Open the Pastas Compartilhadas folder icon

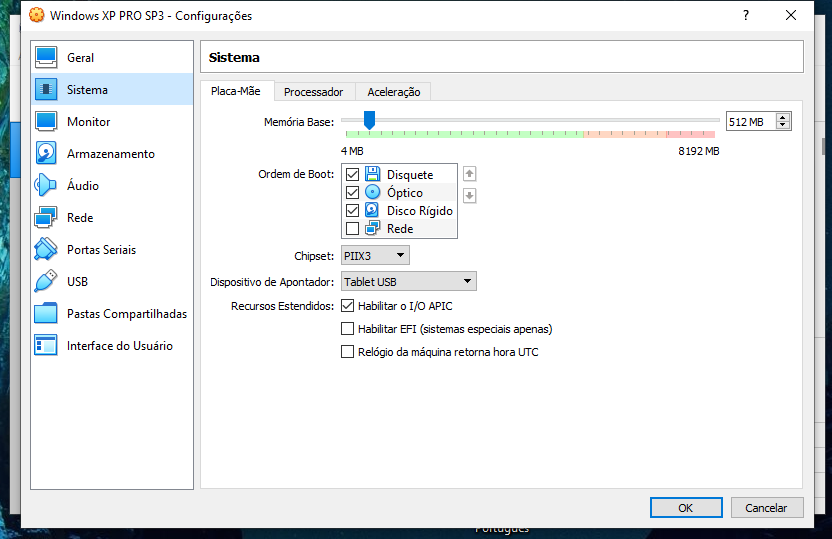pos(46,314)
